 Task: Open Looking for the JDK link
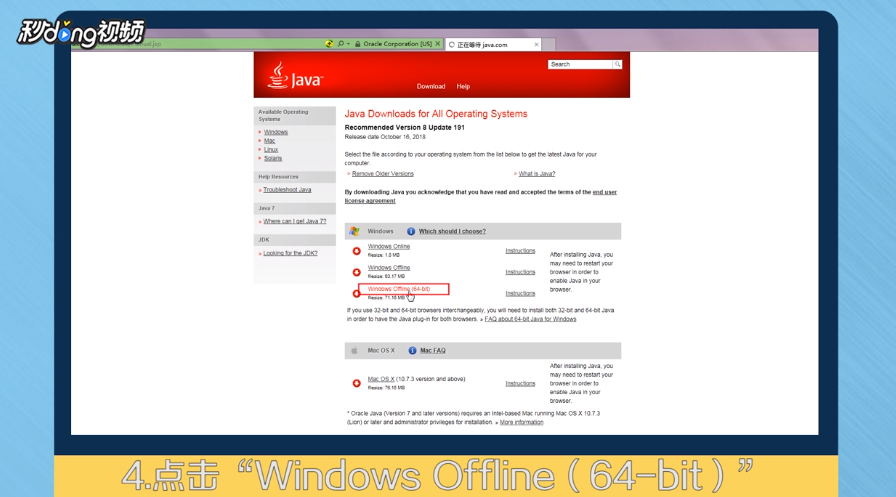tap(290, 253)
